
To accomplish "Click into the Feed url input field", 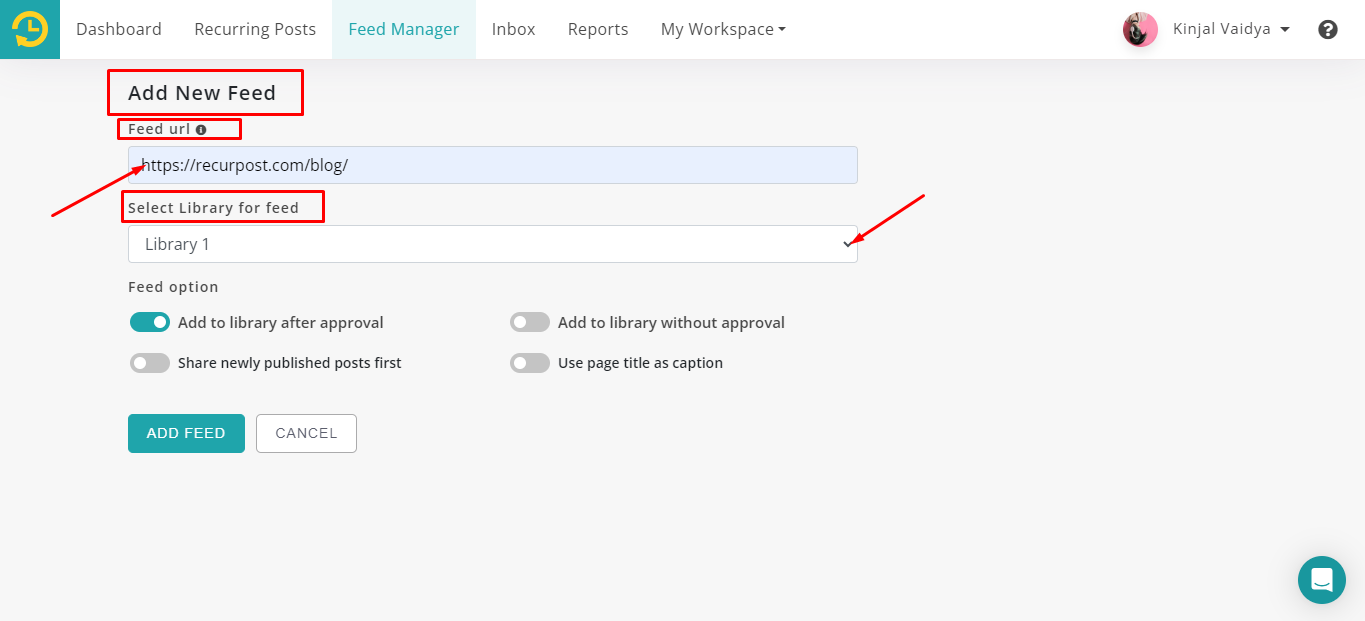I will pyautogui.click(x=492, y=165).
